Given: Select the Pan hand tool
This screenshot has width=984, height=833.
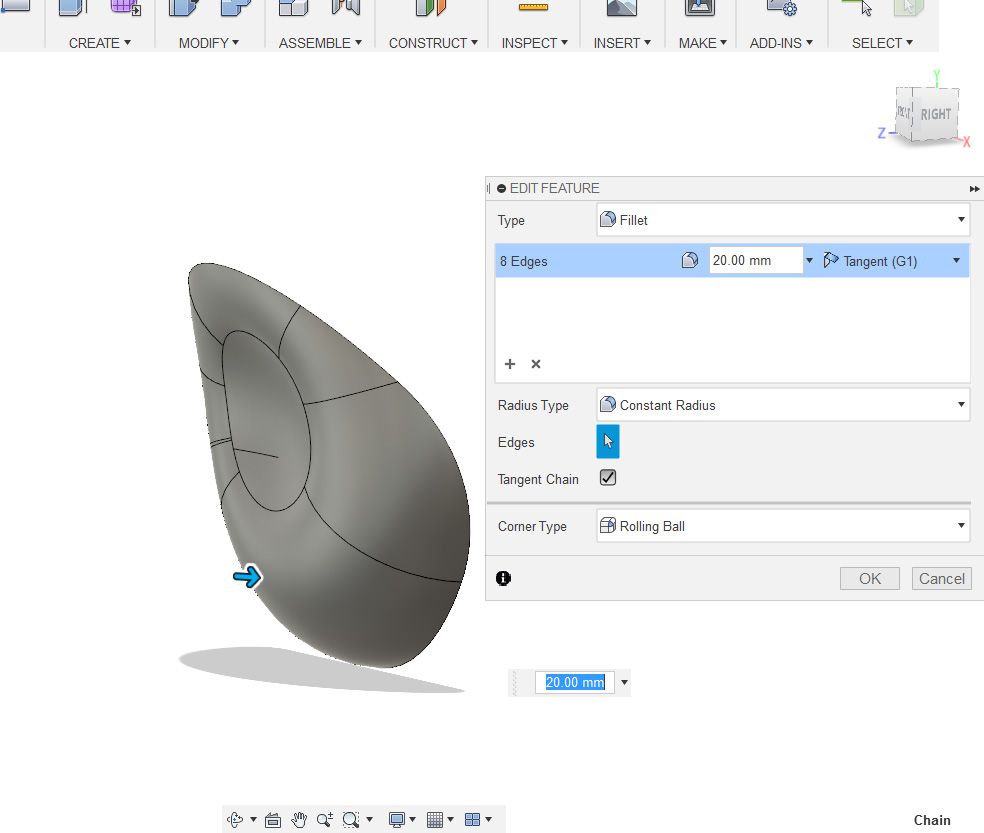Looking at the screenshot, I should tap(299, 819).
